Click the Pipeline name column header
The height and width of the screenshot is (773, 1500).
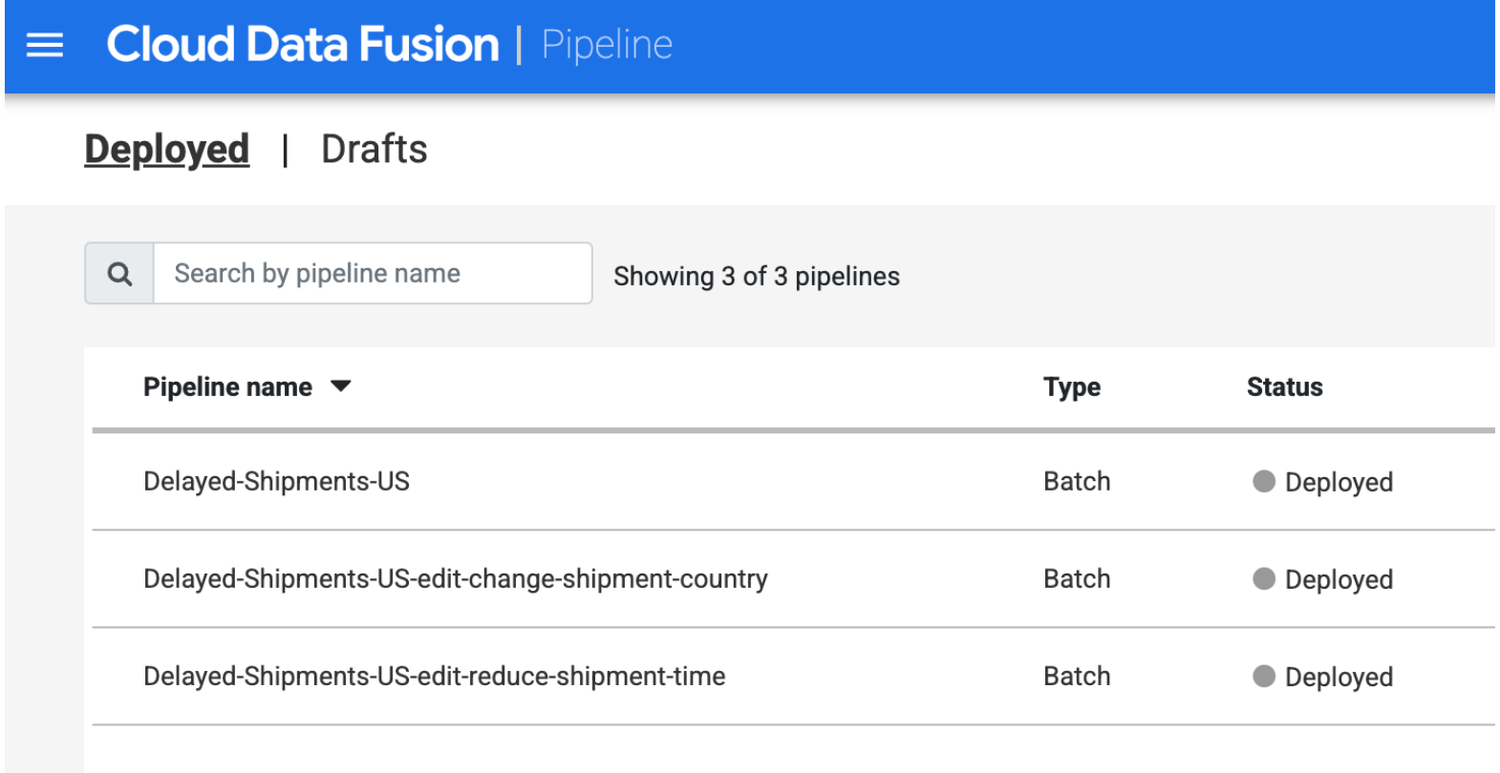(228, 387)
